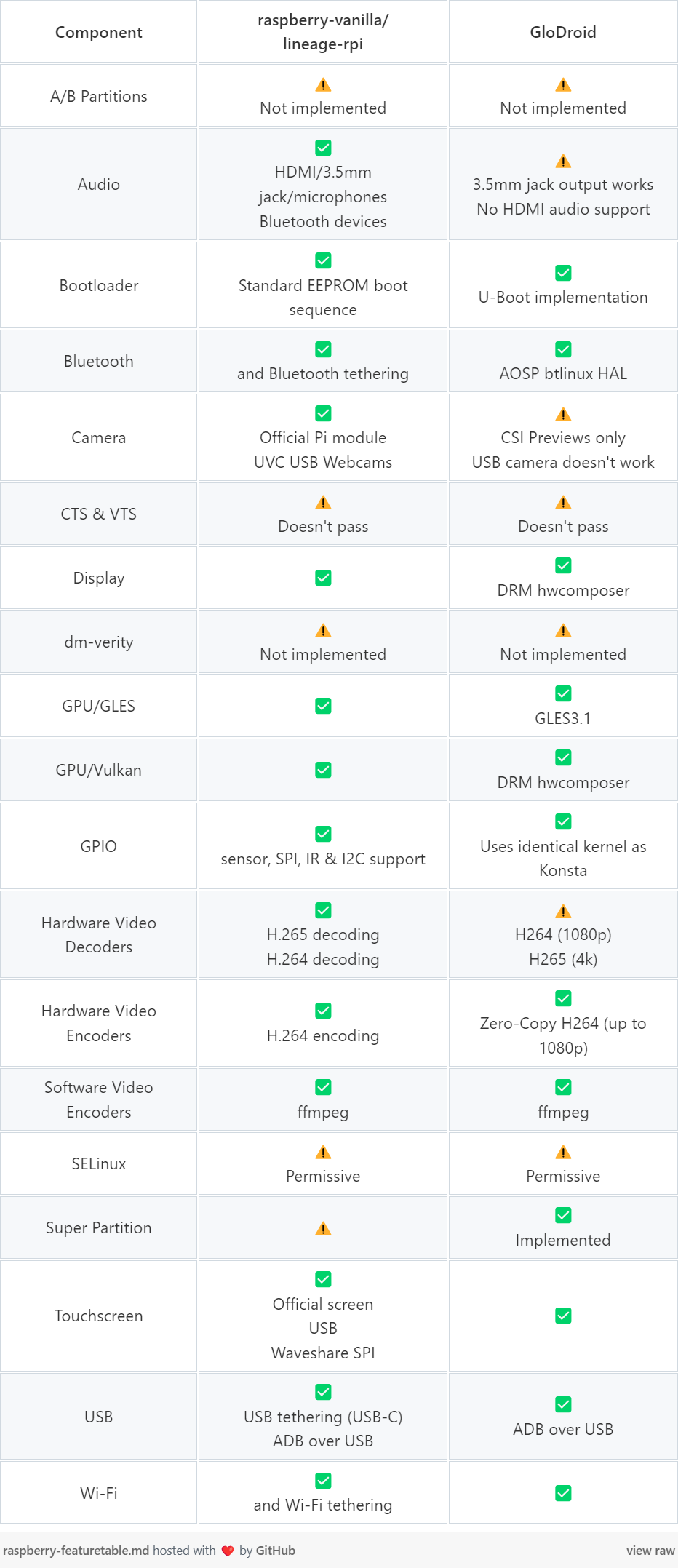The width and height of the screenshot is (678, 1568).
Task: Click the warning icon in raspberry-vanilla Super Partition cell
Action: (x=323, y=1228)
